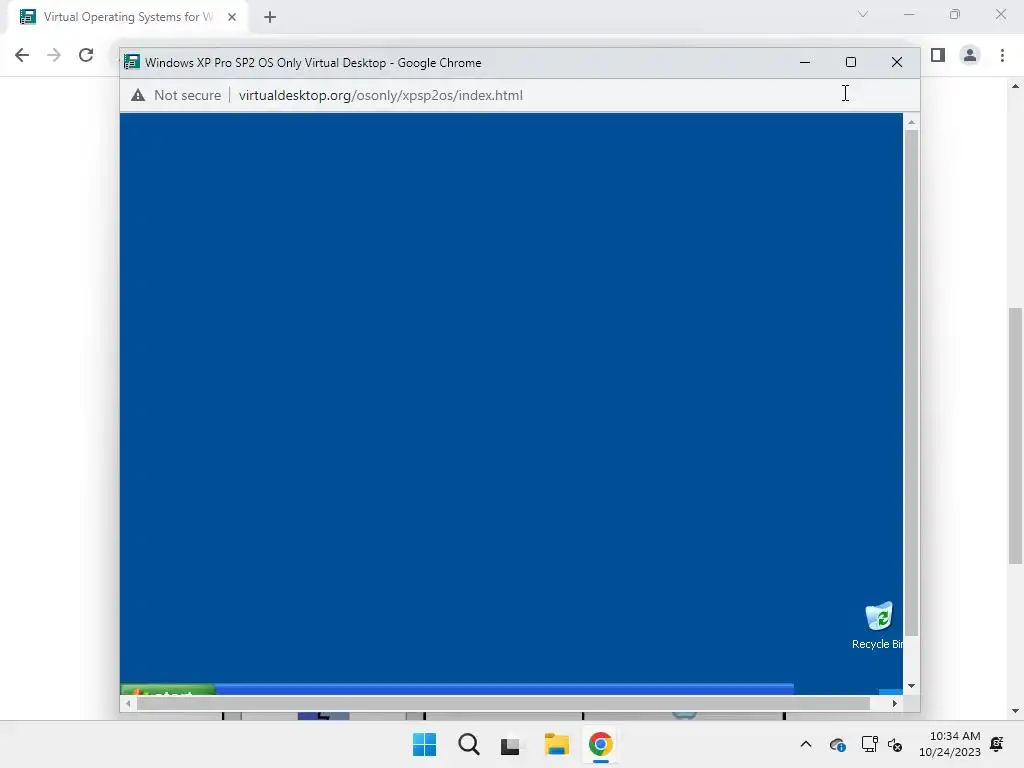The image size is (1024, 768).
Task: Click the cloud info tray icon
Action: 837,744
